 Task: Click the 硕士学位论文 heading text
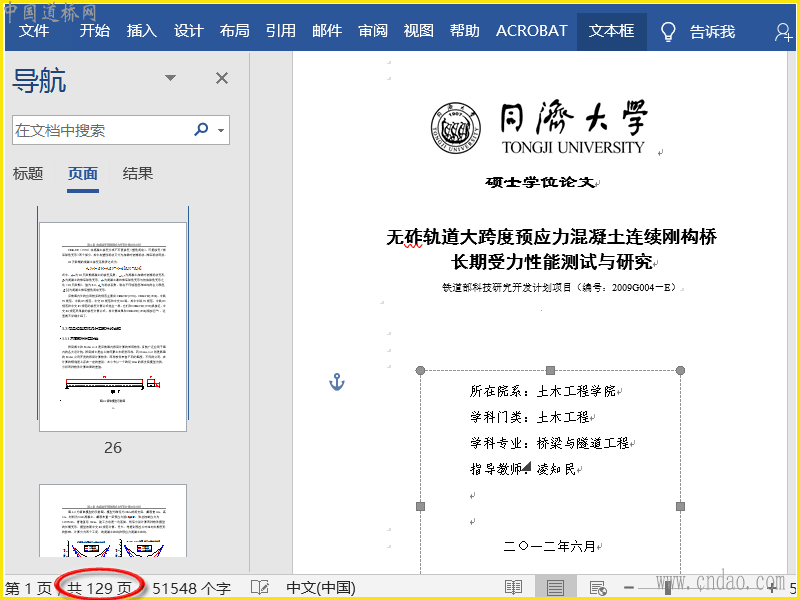click(540, 182)
